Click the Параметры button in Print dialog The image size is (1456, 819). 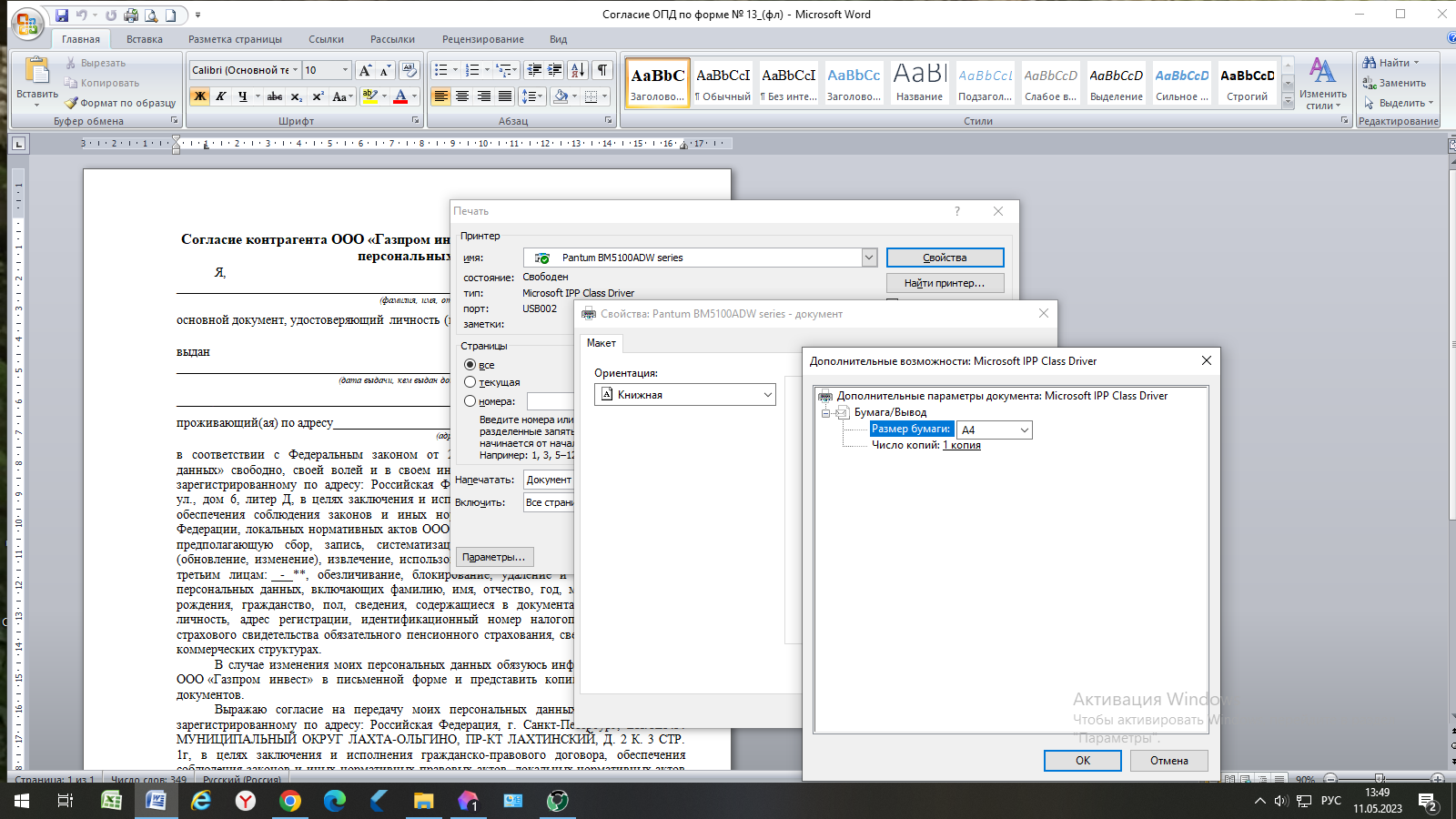coord(493,557)
